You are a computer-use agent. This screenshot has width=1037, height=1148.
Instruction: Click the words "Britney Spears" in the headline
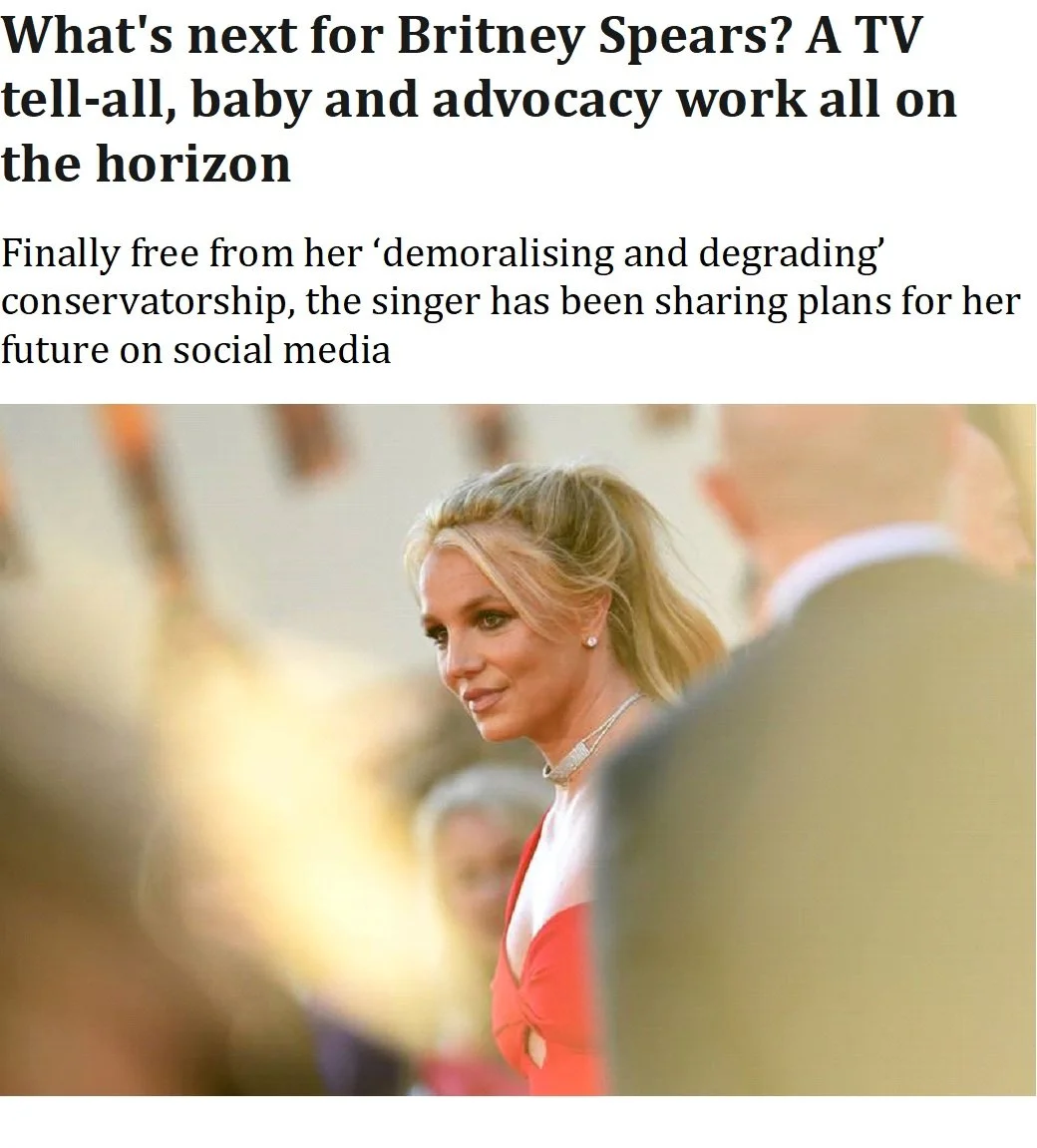coord(594,35)
